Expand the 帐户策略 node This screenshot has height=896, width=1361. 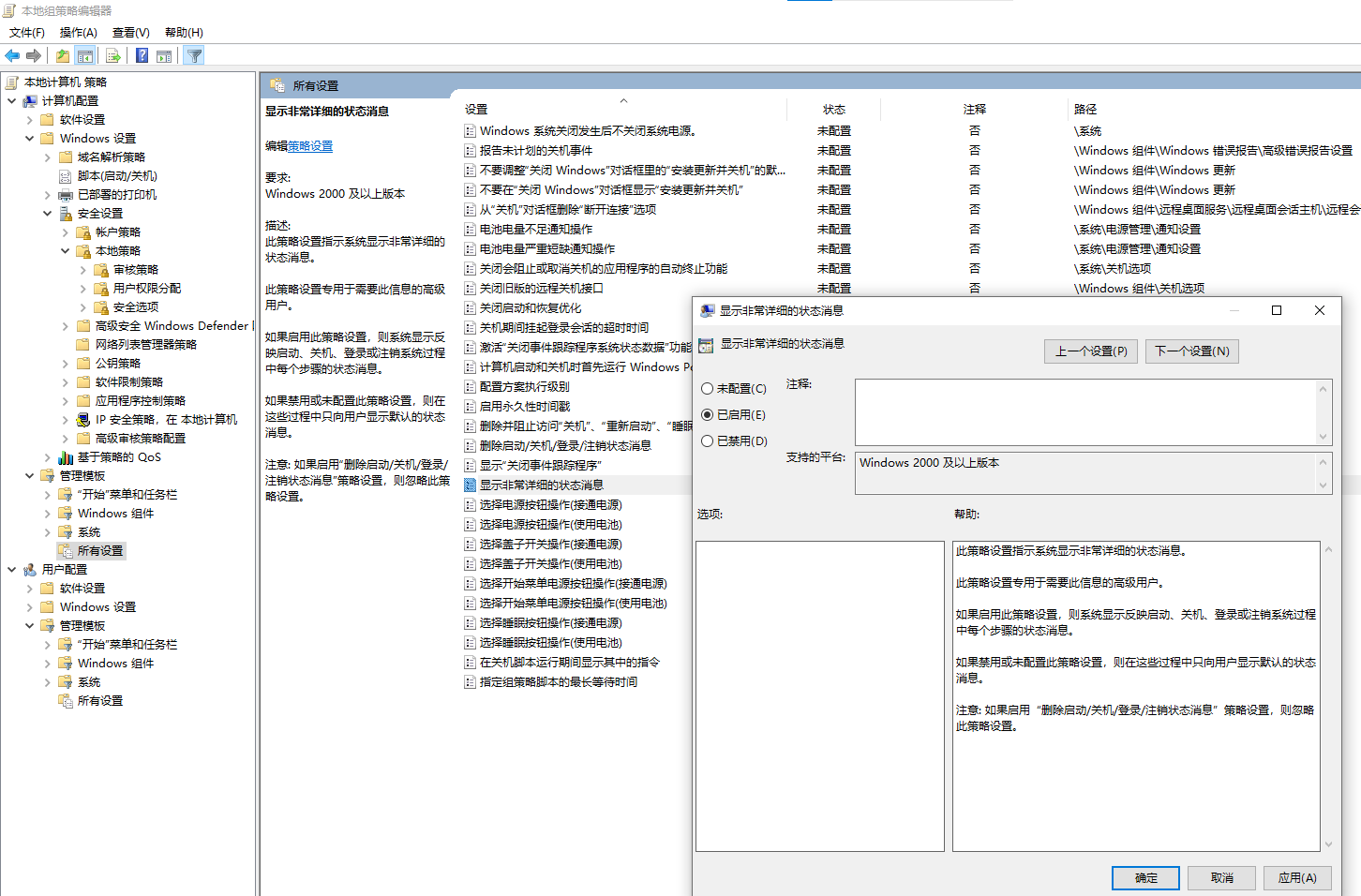[65, 232]
